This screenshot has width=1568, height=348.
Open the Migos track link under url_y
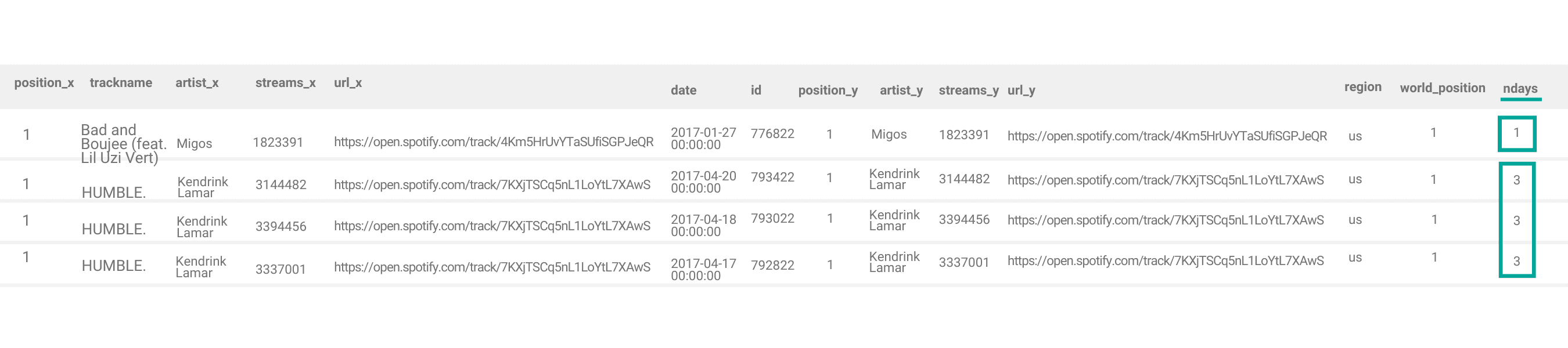(x=1166, y=136)
